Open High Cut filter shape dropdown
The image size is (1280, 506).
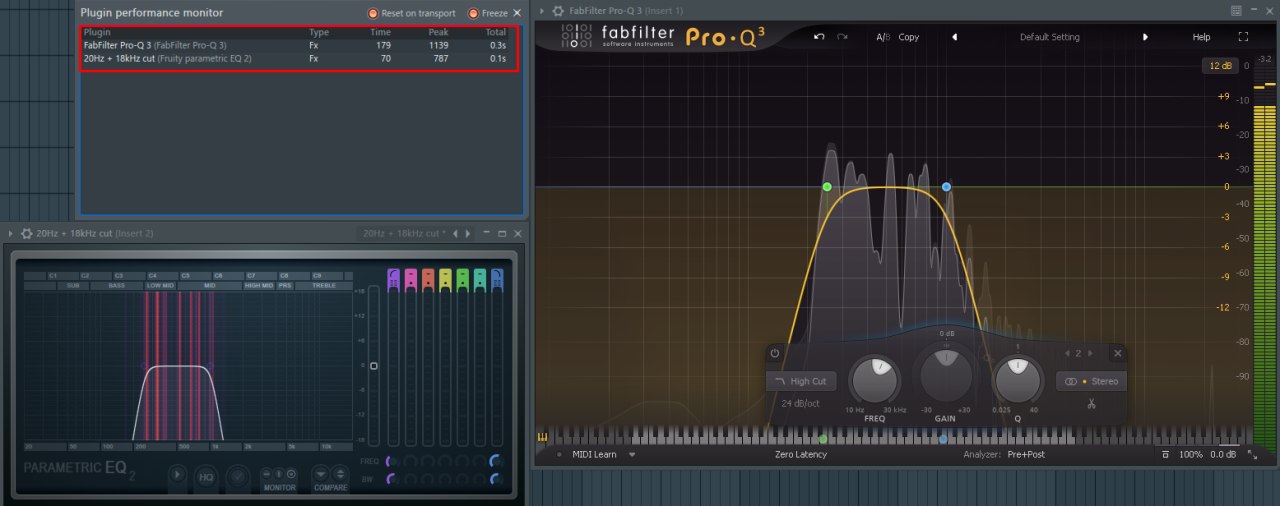802,381
